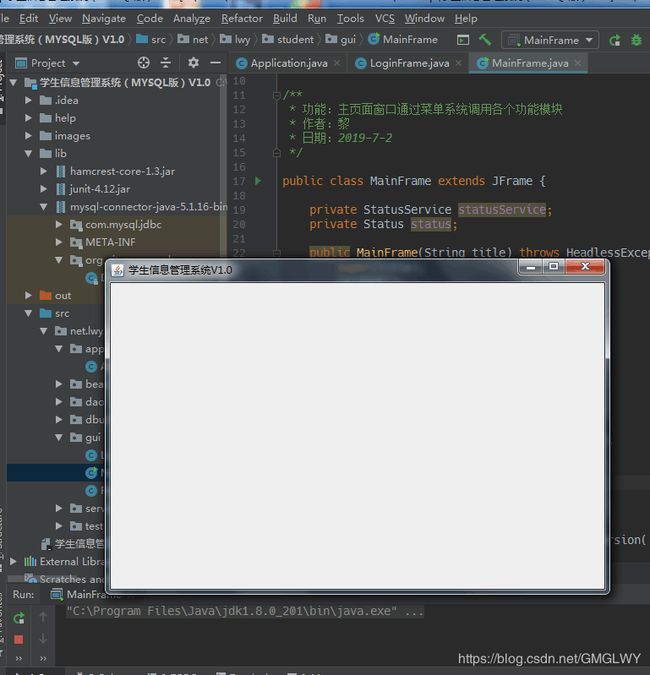Open the Window menu
This screenshot has height=675, width=650.
point(424,19)
